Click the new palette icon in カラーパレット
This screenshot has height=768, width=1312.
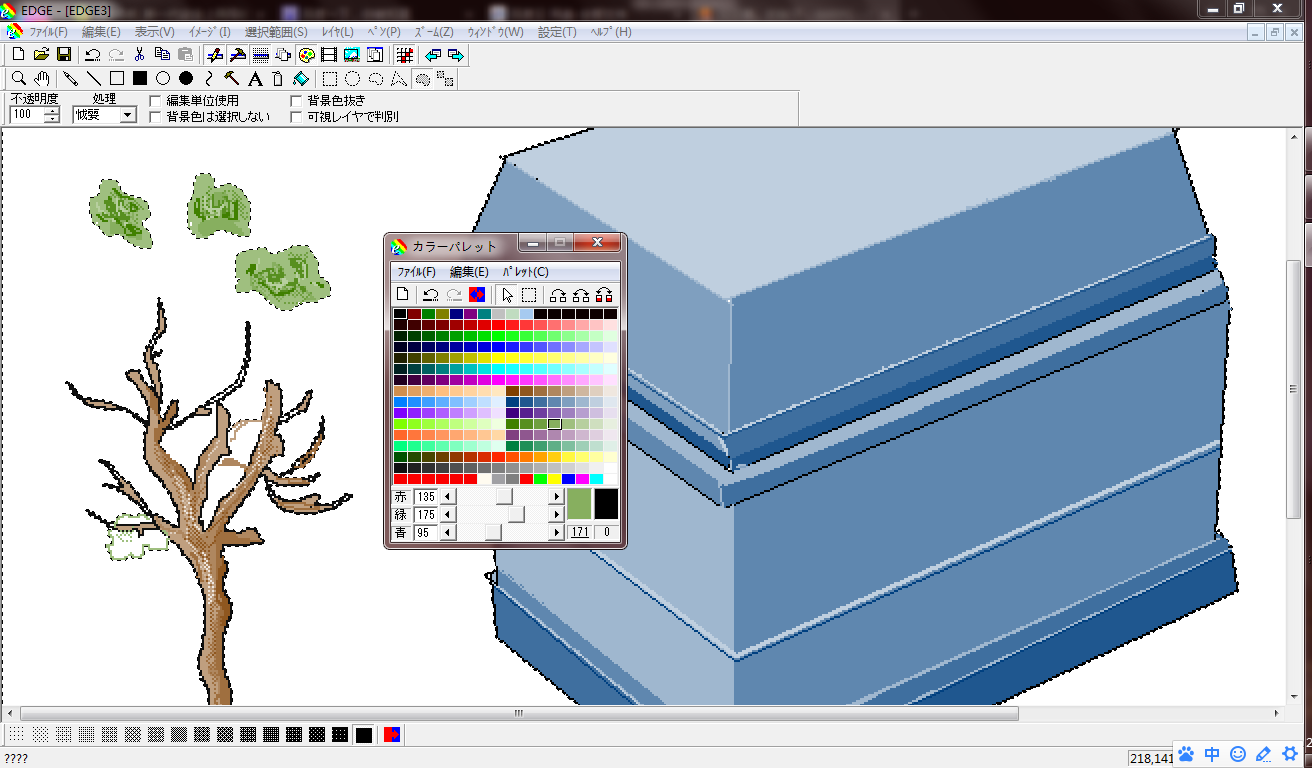pyautogui.click(x=402, y=294)
